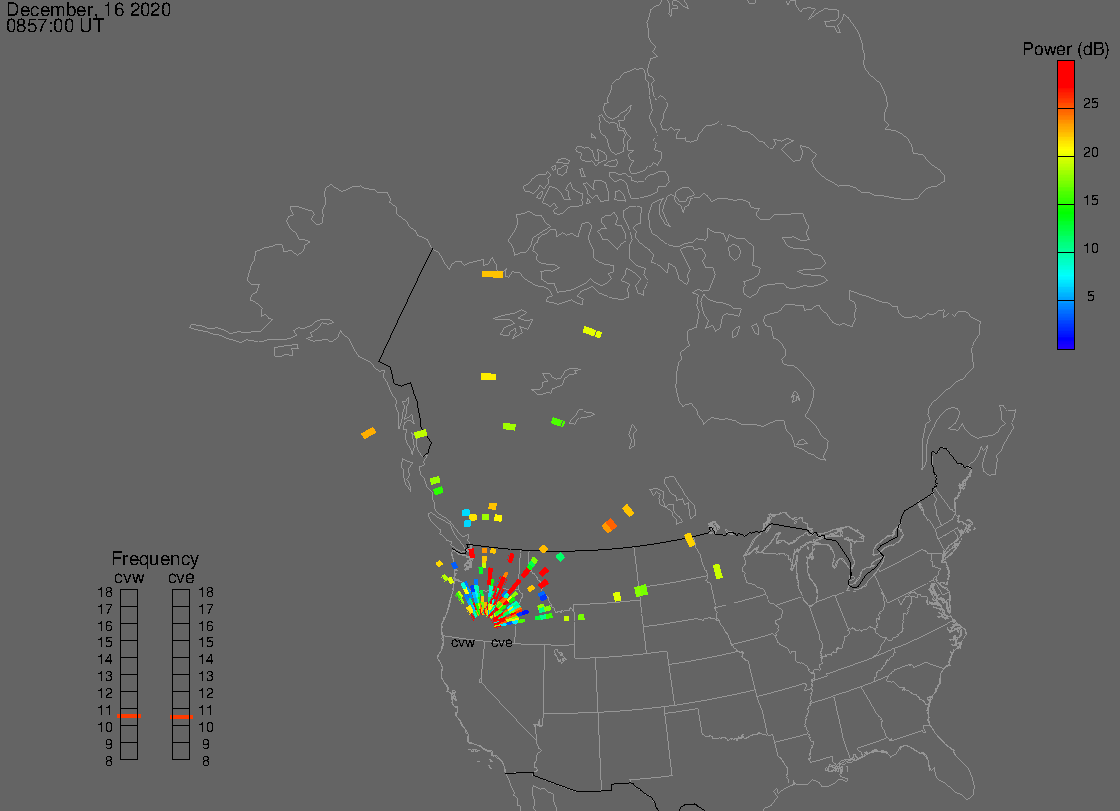1120x811 pixels.
Task: Click '8' label right of cve frequency bar
Action: pyautogui.click(x=206, y=762)
